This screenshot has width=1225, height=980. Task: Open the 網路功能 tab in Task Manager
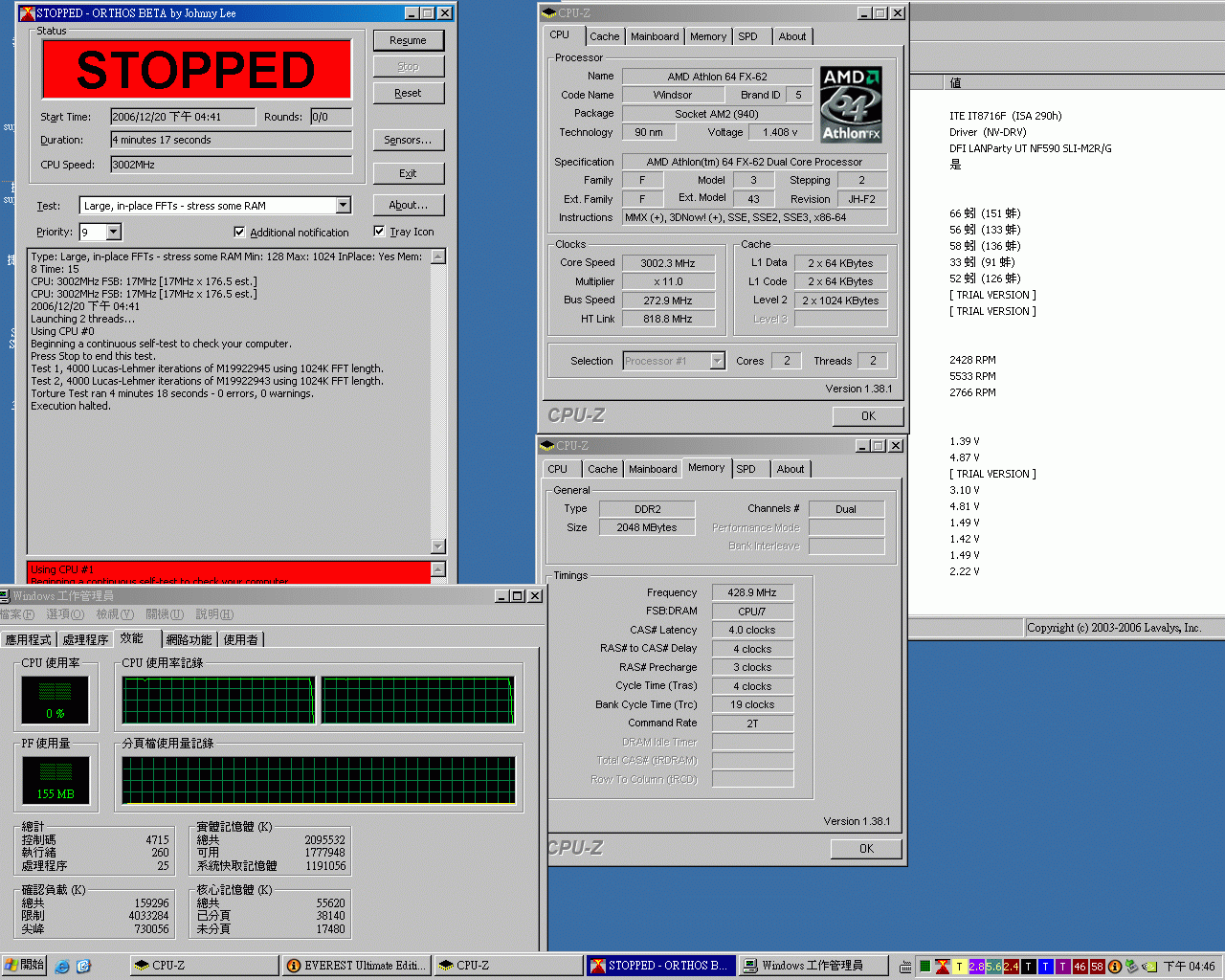click(x=189, y=639)
